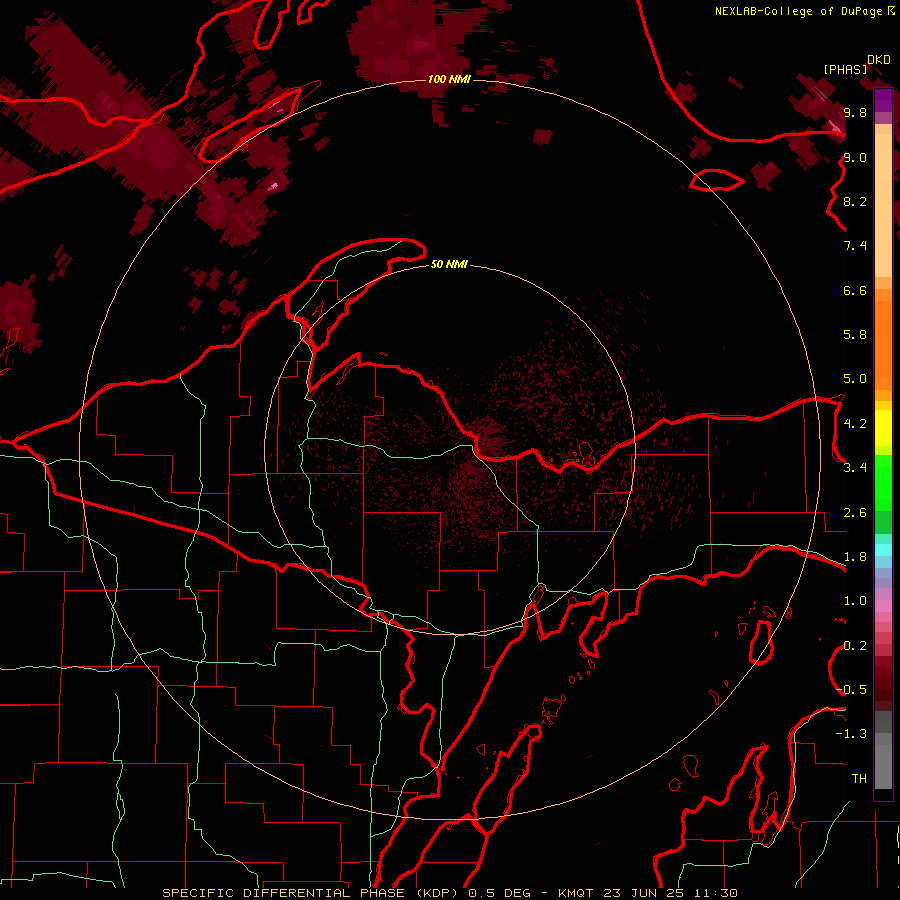Click the 3.4 scale value

click(x=855, y=468)
